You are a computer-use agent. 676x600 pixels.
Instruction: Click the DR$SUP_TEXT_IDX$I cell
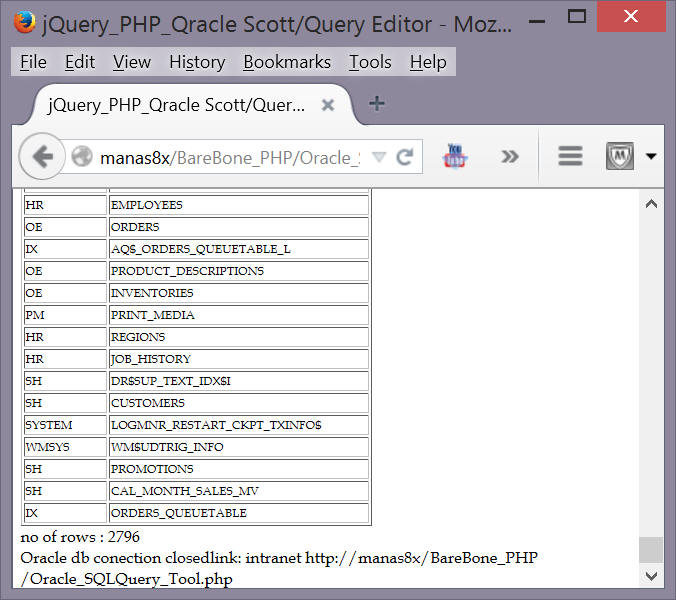239,381
